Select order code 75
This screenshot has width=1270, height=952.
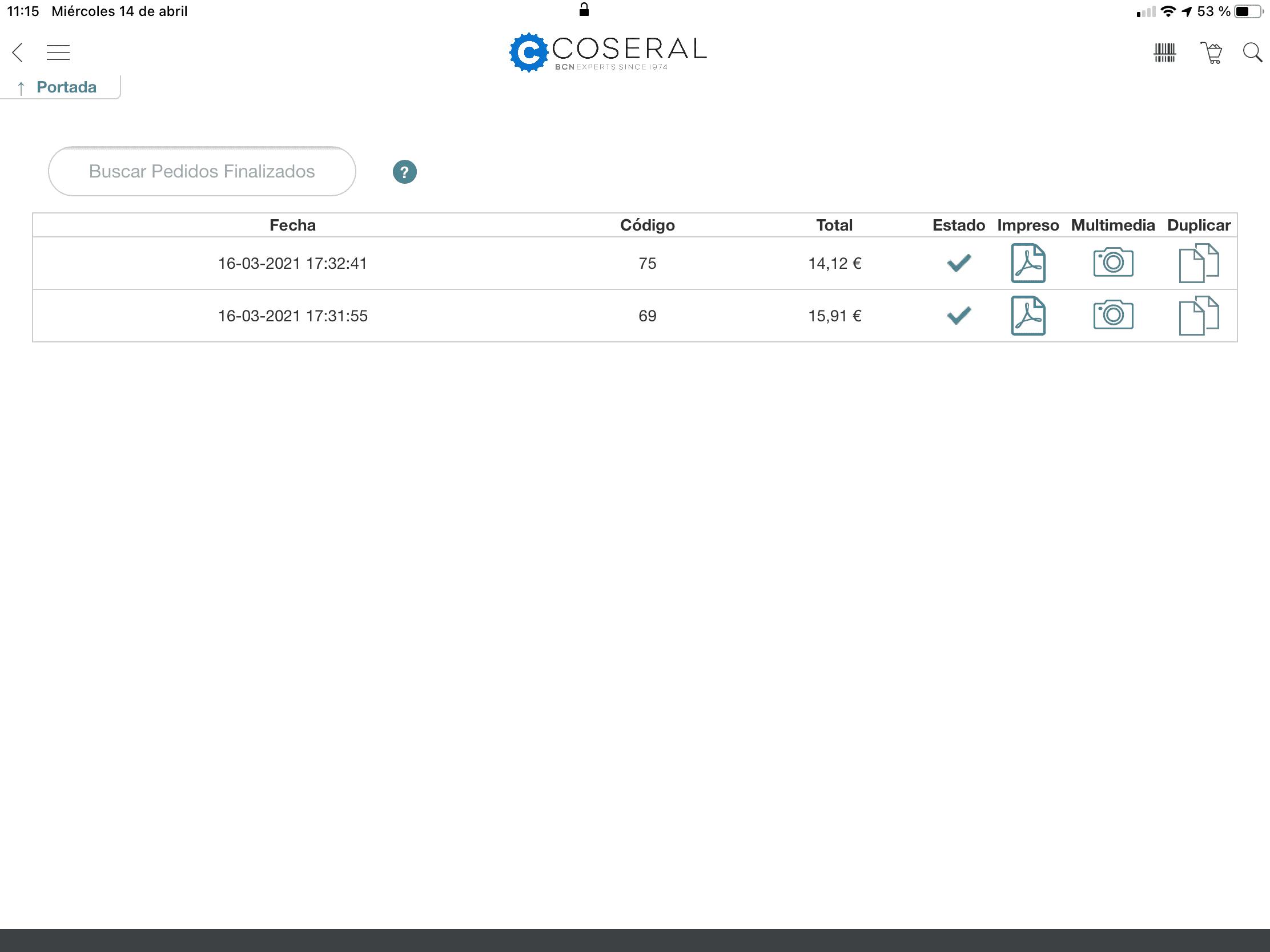648,263
